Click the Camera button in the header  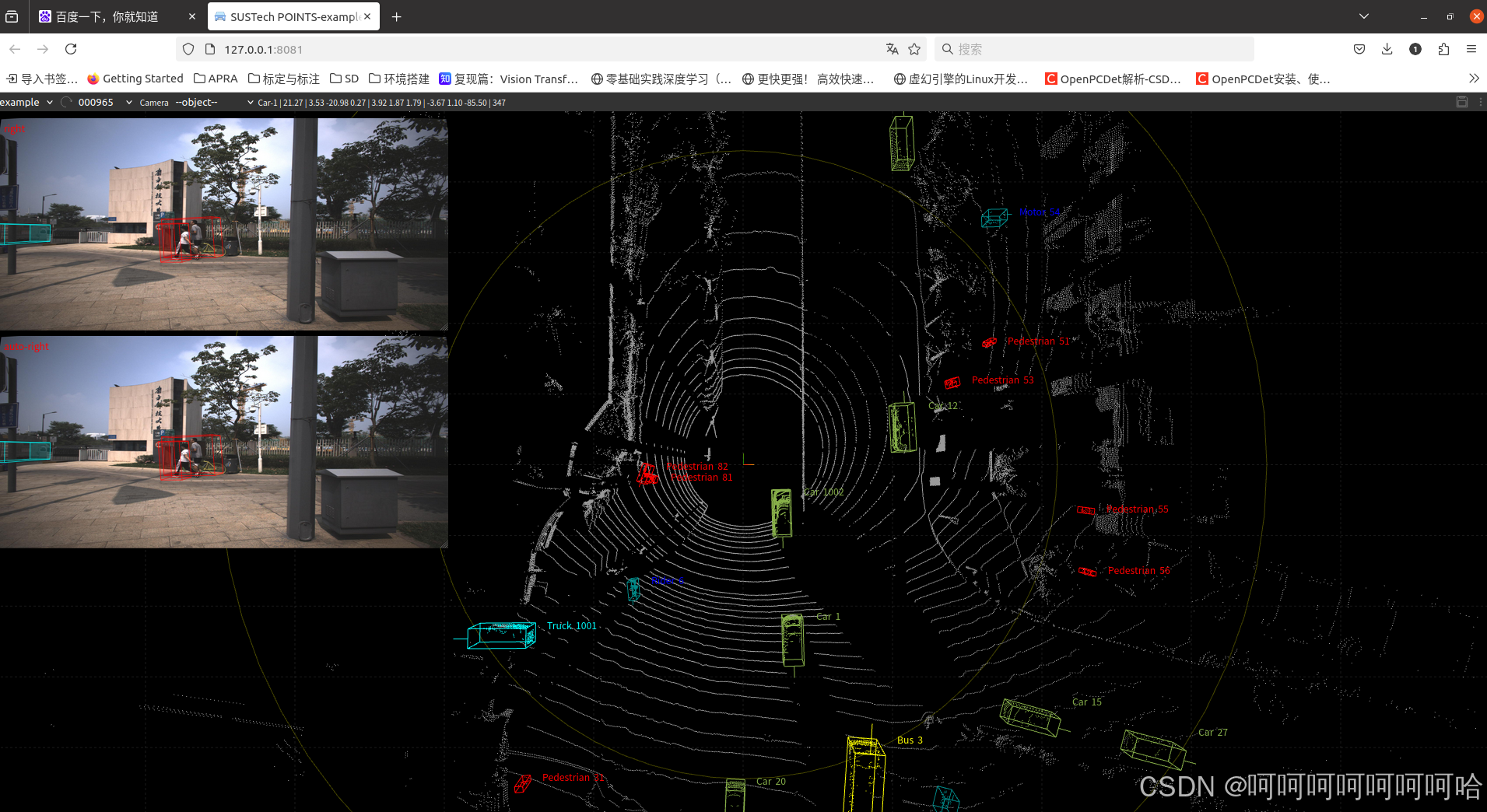[x=154, y=103]
